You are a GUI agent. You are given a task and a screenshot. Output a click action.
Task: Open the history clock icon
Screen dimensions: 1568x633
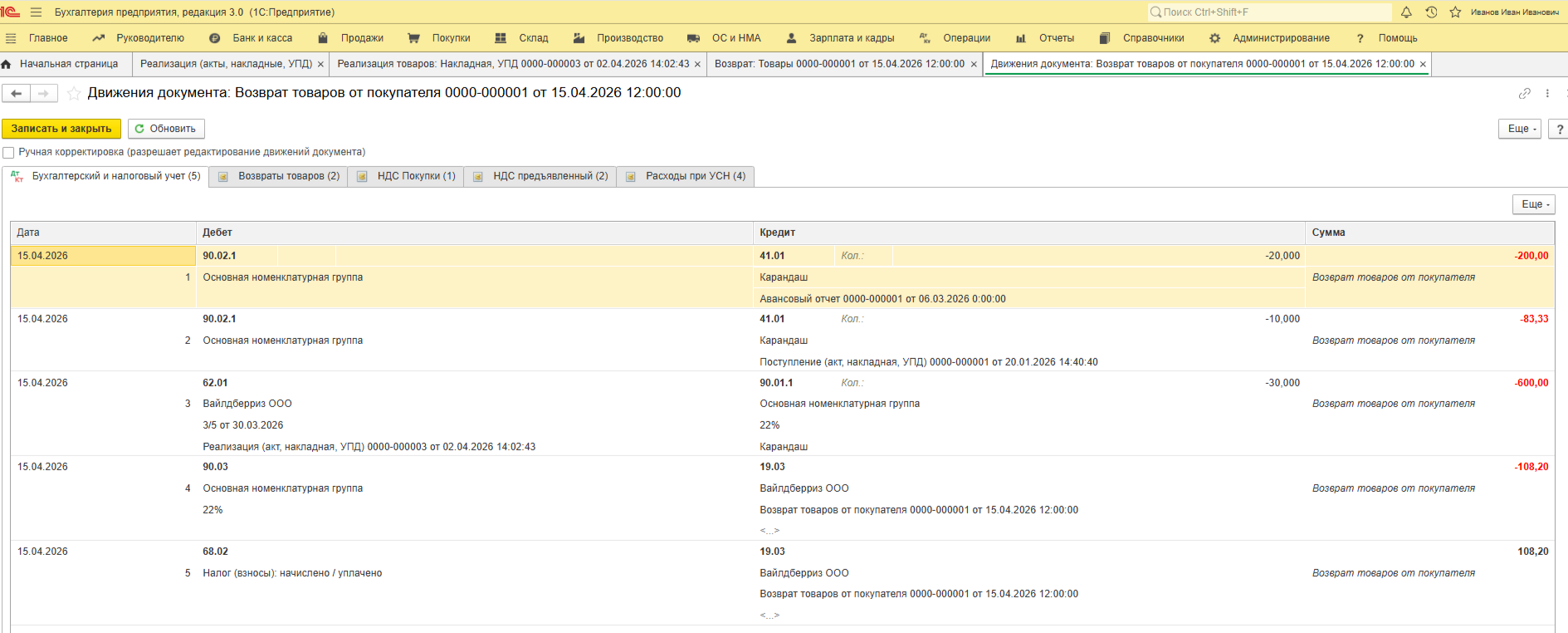click(x=1431, y=12)
